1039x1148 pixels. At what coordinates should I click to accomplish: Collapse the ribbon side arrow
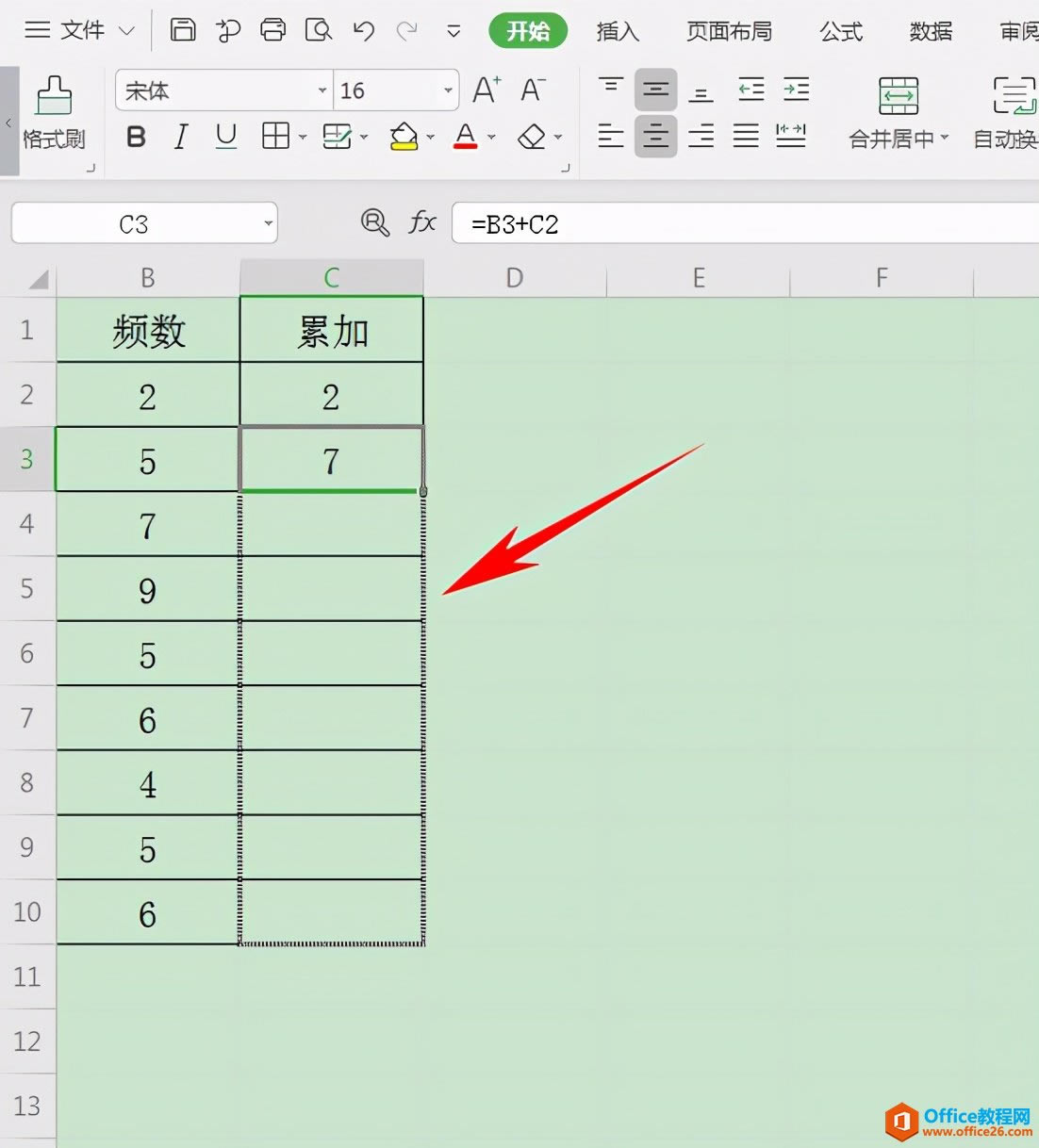click(x=8, y=121)
